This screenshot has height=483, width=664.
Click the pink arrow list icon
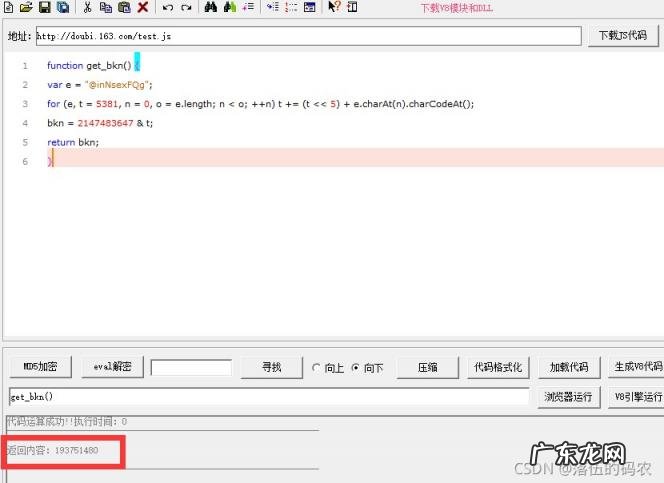coord(248,7)
